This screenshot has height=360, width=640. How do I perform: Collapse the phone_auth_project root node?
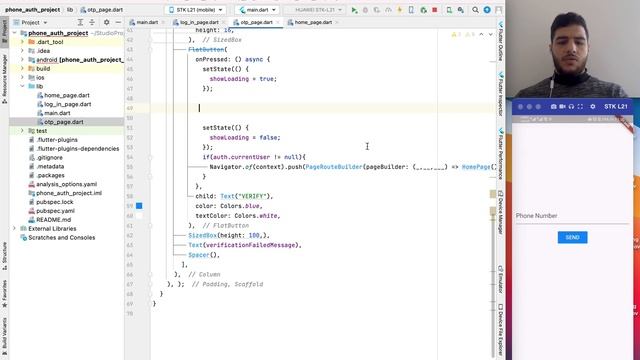coord(15,33)
